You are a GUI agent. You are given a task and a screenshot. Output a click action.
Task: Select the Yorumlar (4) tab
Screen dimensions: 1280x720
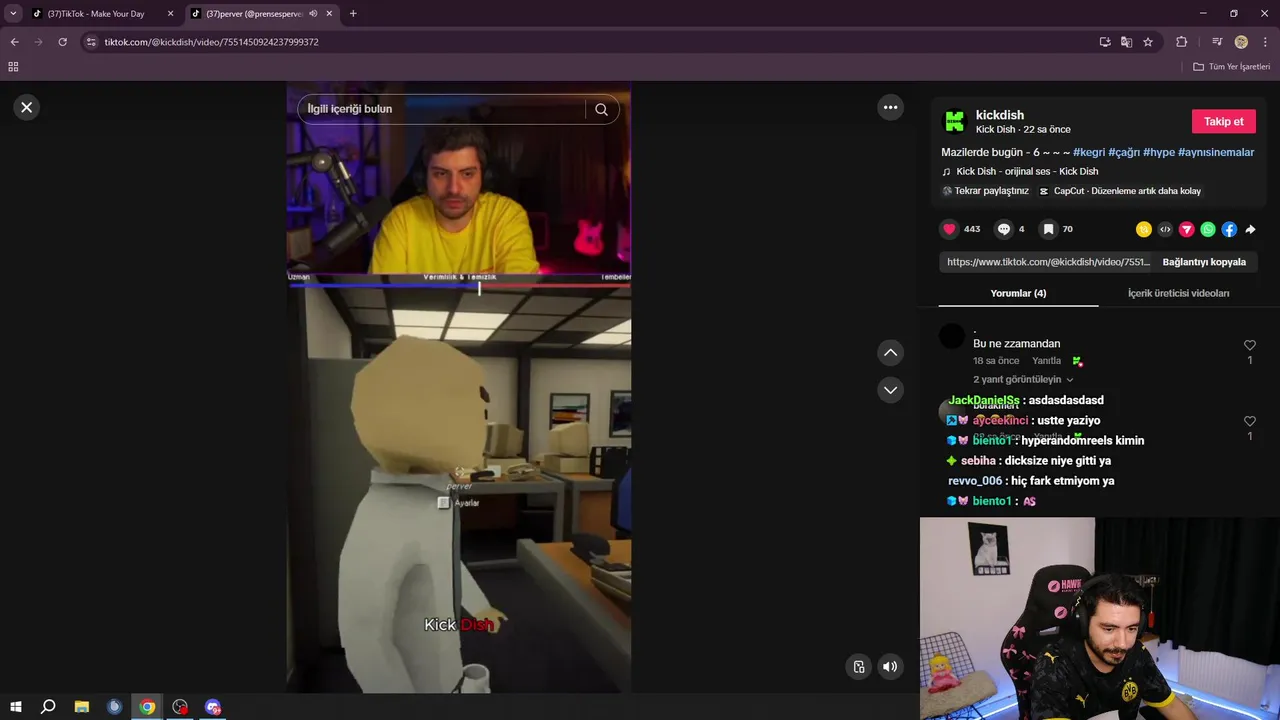[1018, 293]
